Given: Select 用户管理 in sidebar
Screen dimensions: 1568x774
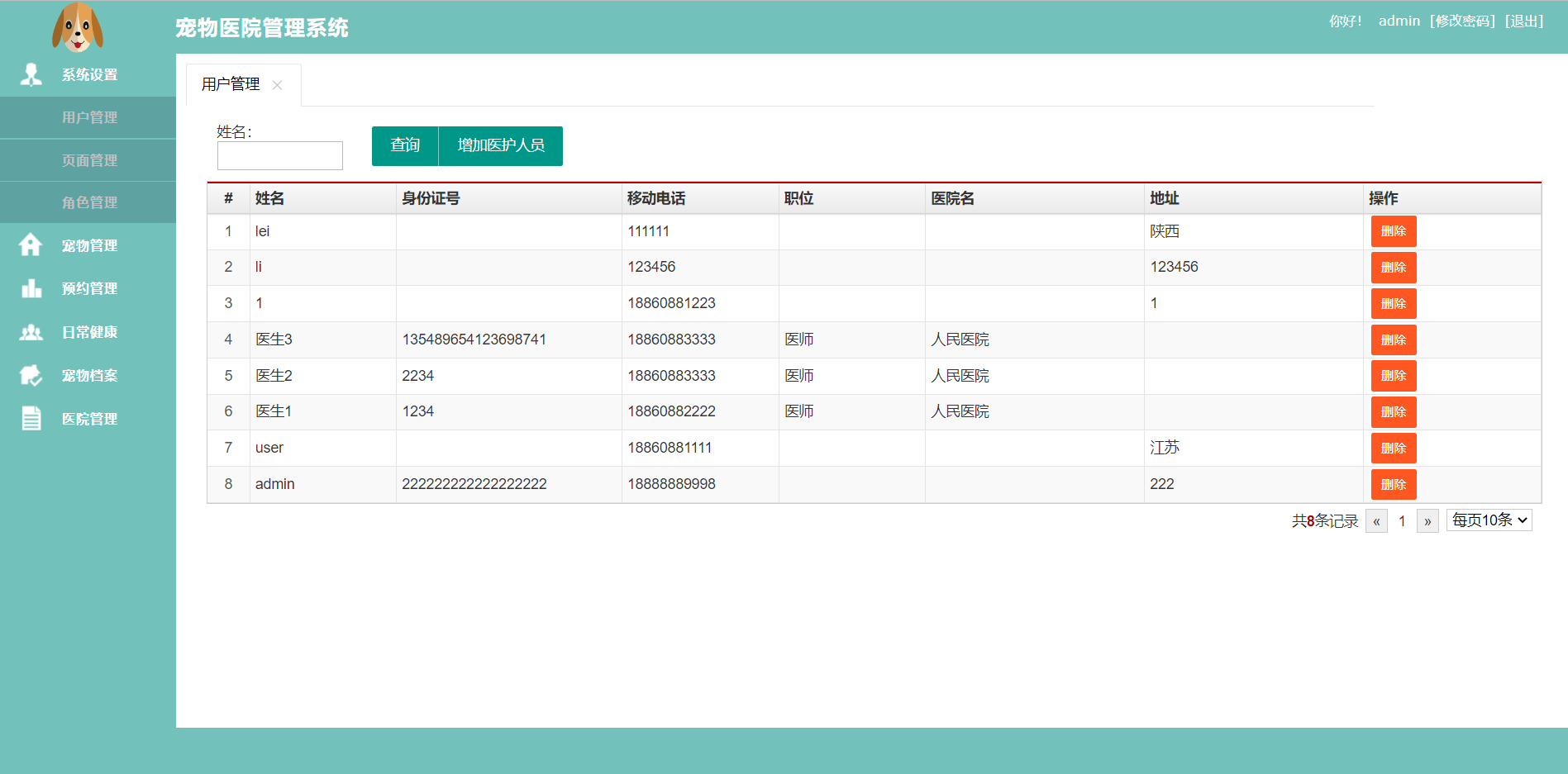Looking at the screenshot, I should tap(88, 117).
